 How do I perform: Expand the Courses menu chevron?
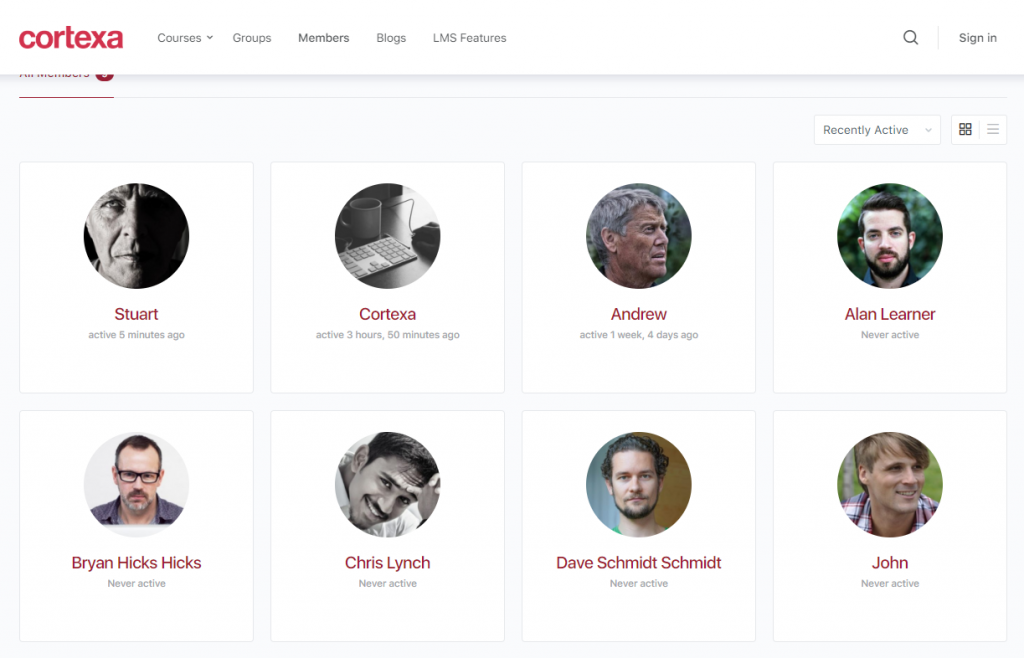[x=210, y=38]
